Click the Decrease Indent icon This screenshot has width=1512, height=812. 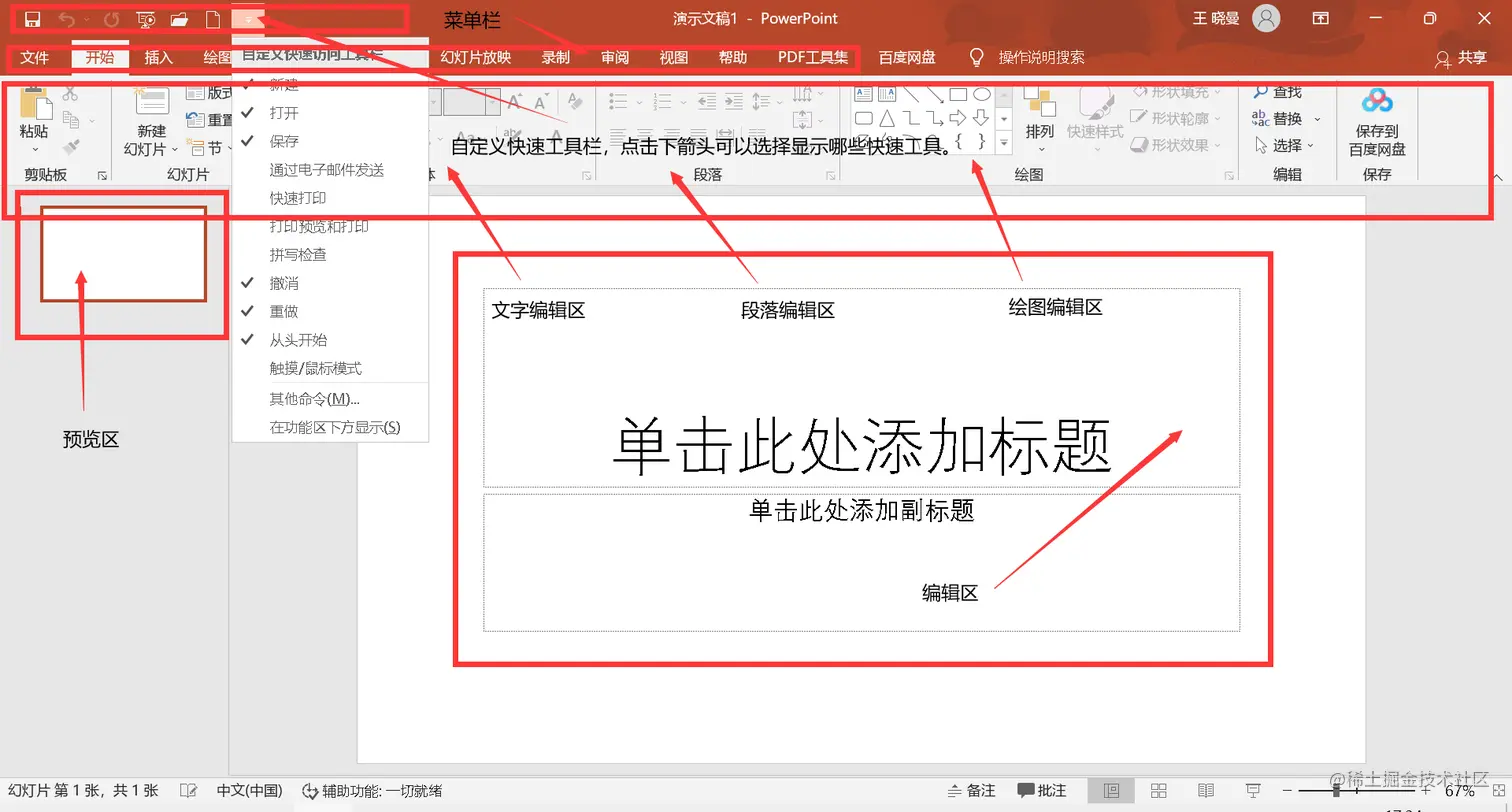(707, 101)
